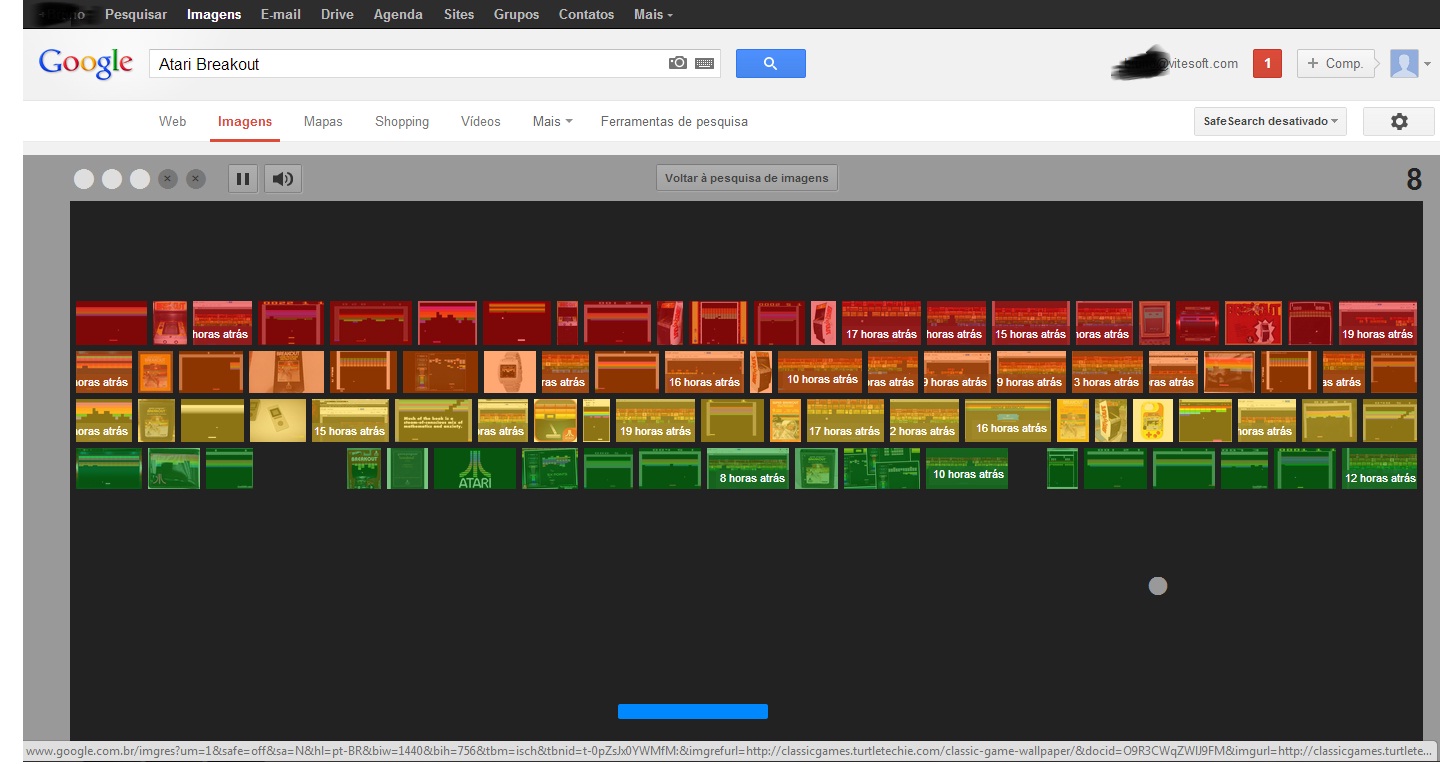Open Pesquisar in the top bar

coord(136,14)
